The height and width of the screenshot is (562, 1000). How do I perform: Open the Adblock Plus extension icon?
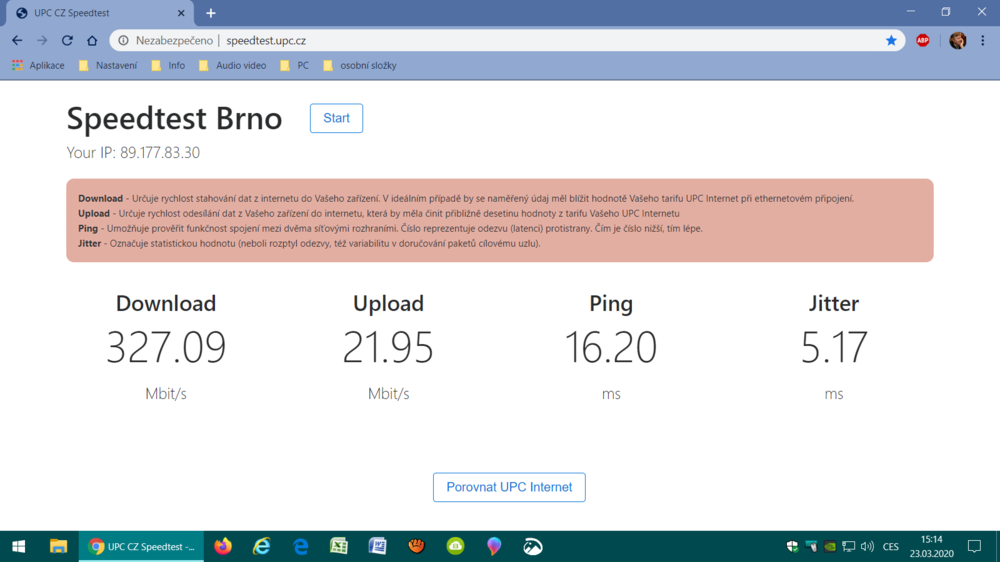click(923, 41)
